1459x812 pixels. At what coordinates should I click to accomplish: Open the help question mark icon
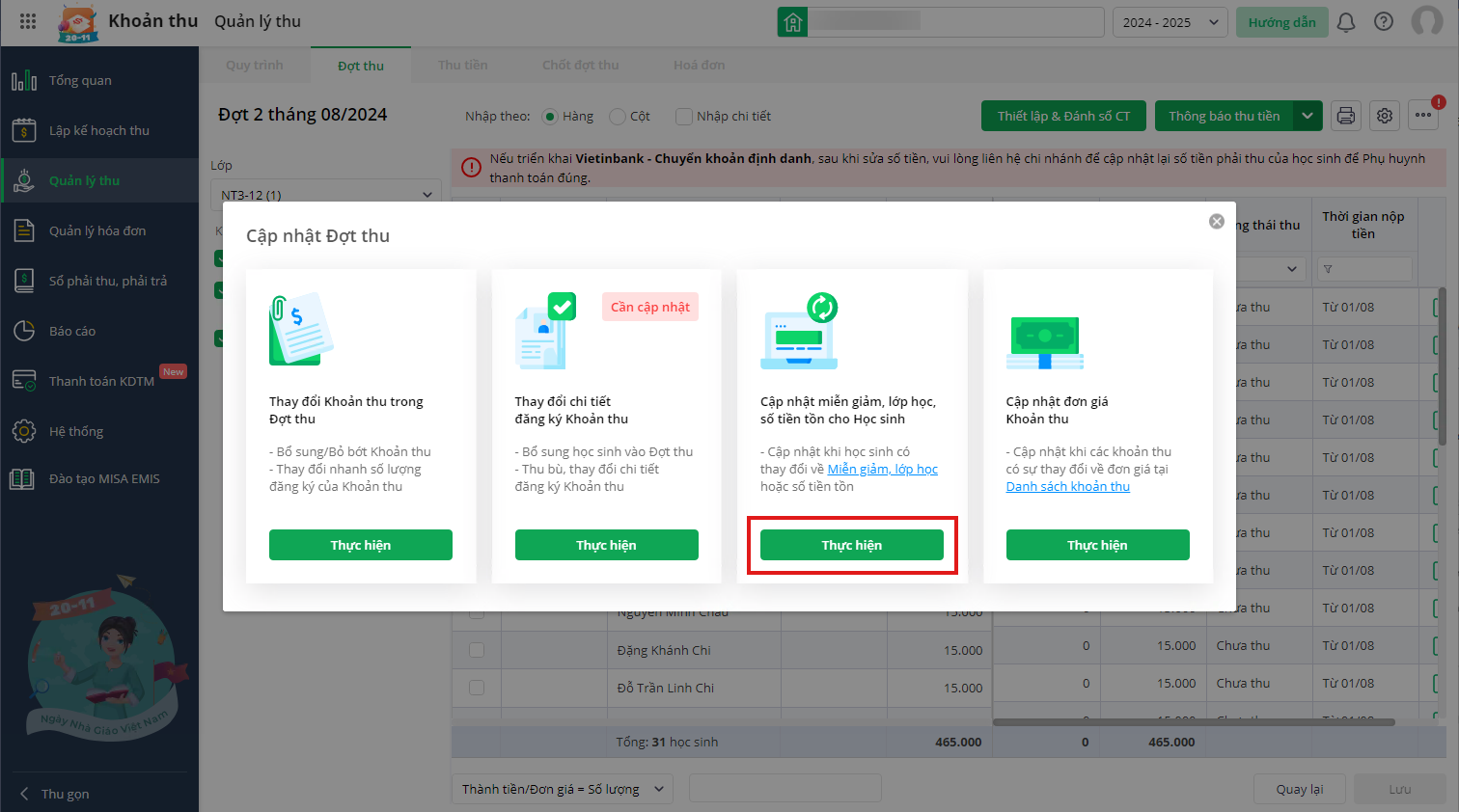[1384, 22]
